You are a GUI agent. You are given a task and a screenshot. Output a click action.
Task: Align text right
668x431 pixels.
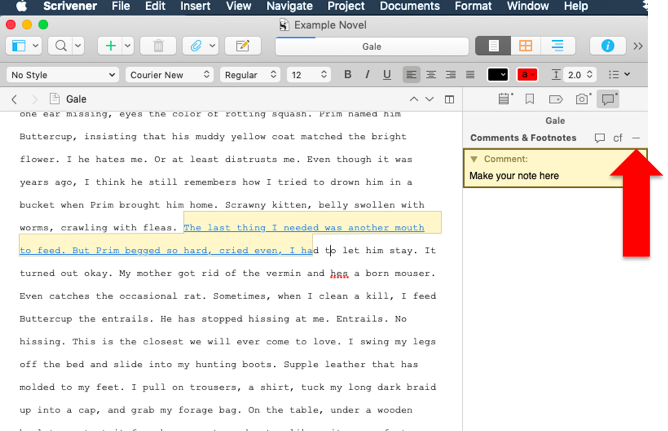pos(451,75)
